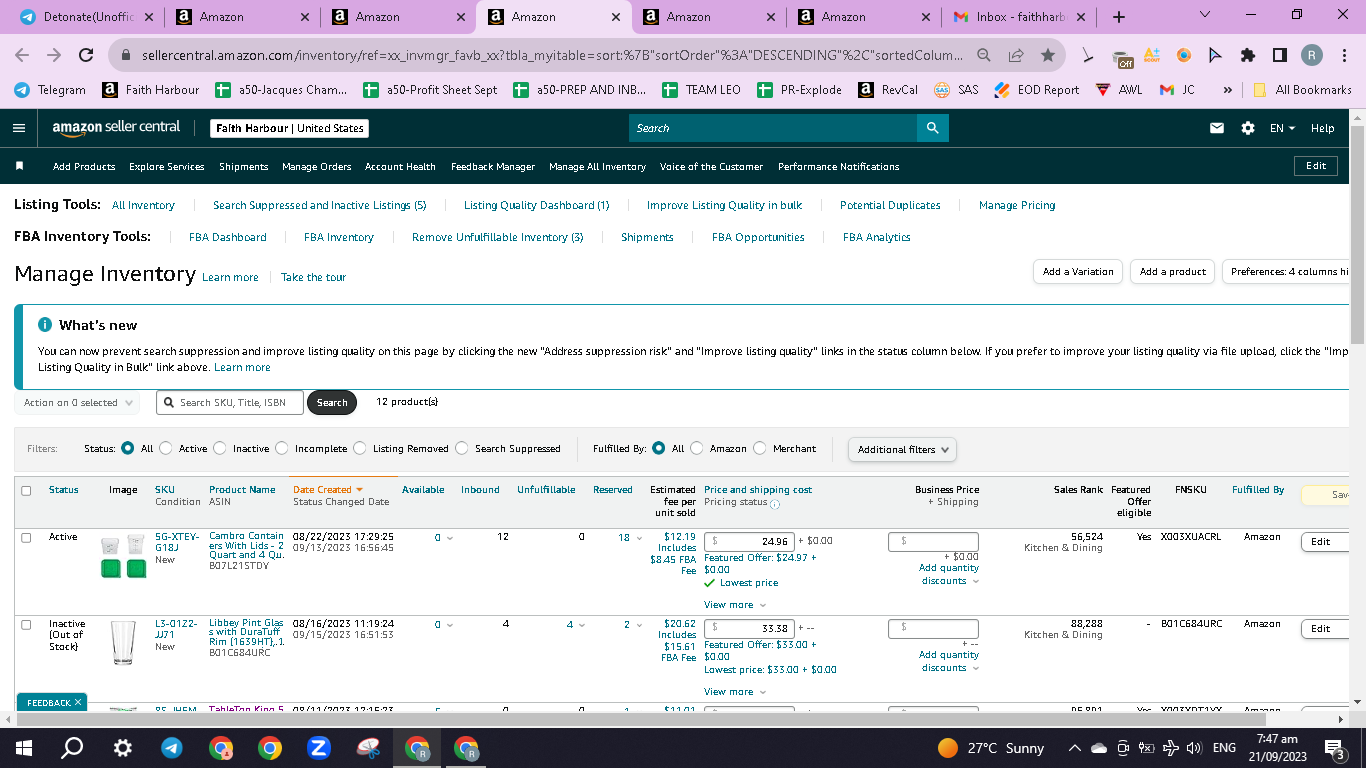1366x768 pixels.
Task: Expand View more under the Libbey price
Action: click(x=735, y=692)
